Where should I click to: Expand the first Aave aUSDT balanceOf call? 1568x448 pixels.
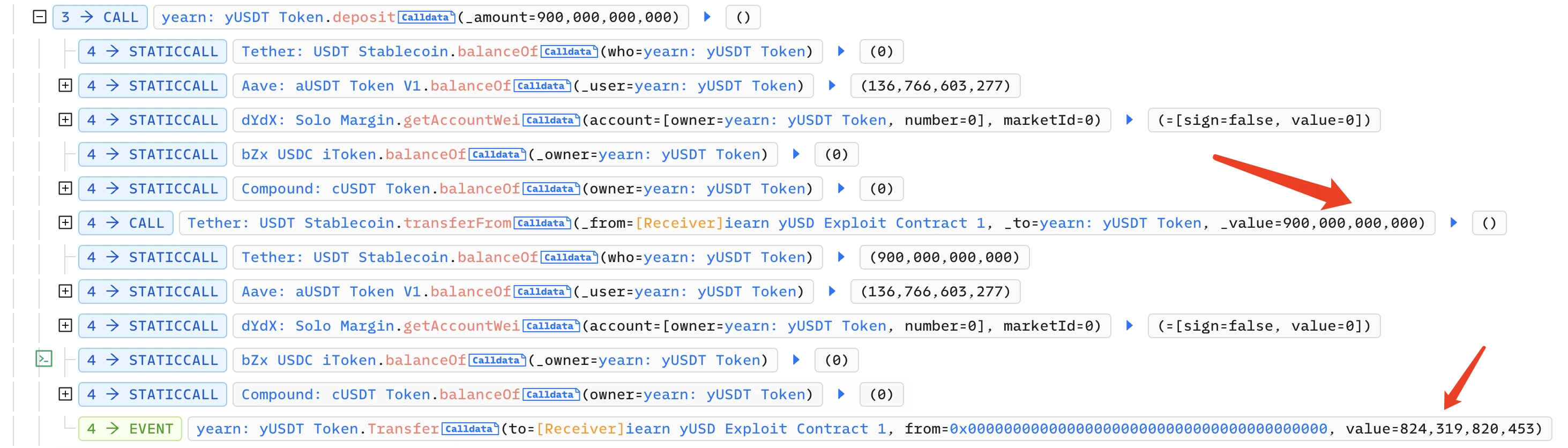[65, 86]
